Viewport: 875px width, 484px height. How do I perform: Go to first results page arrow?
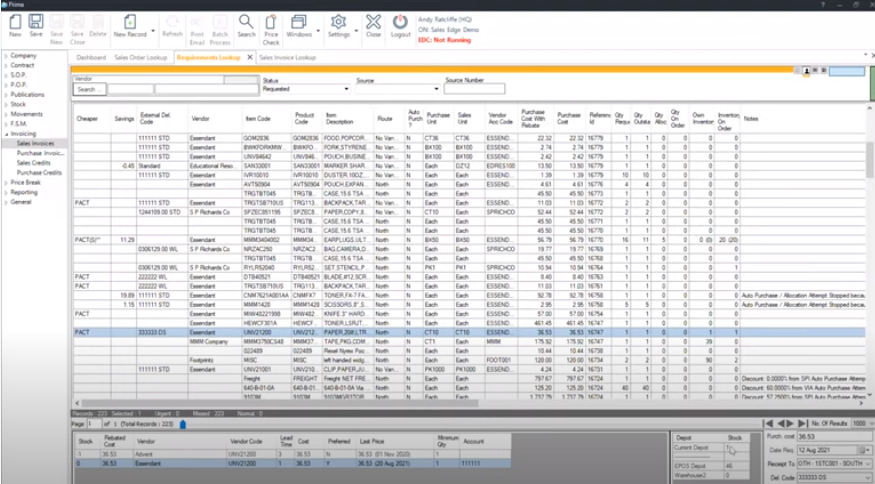click(x=769, y=424)
